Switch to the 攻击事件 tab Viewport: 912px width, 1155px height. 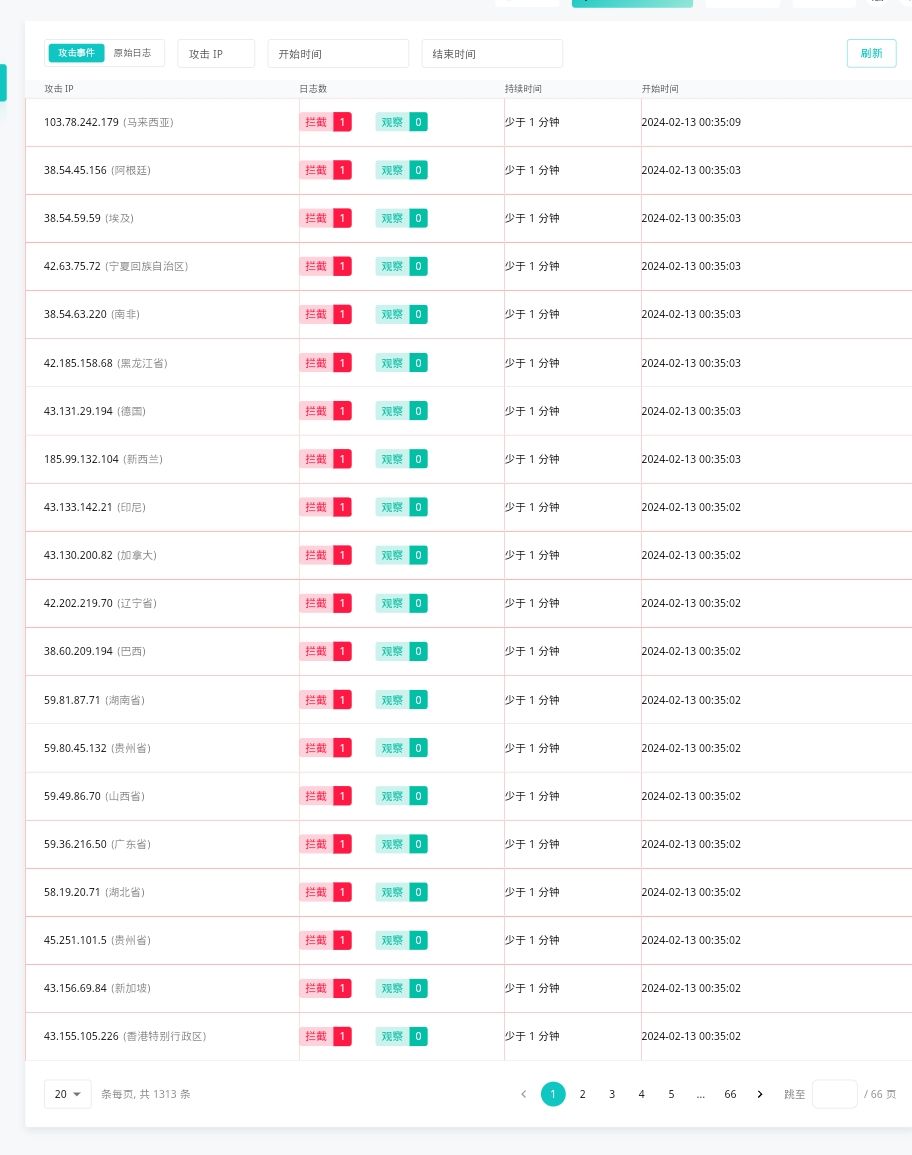[x=76, y=53]
